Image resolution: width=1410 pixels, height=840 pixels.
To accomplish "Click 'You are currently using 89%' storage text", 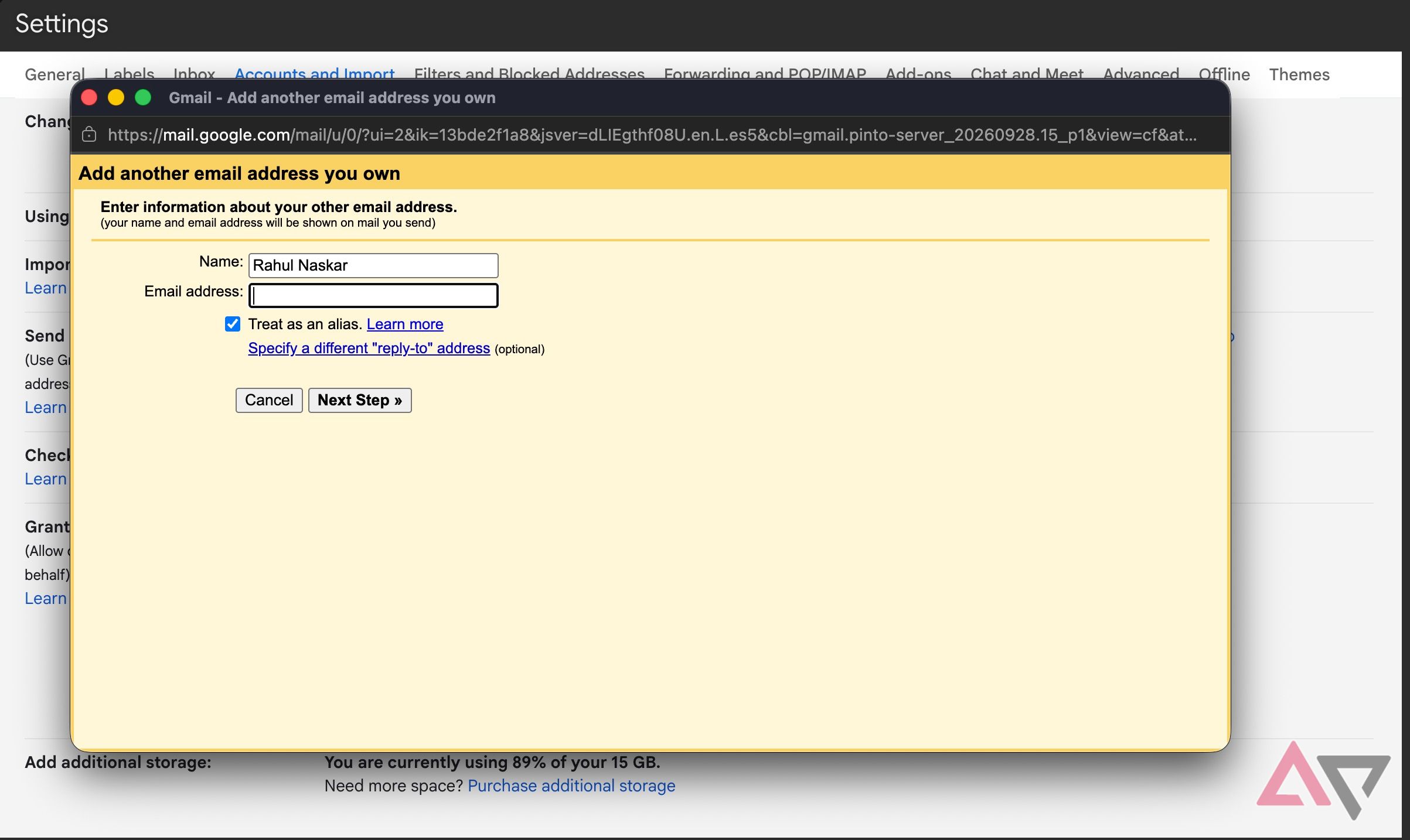I will tap(492, 762).
